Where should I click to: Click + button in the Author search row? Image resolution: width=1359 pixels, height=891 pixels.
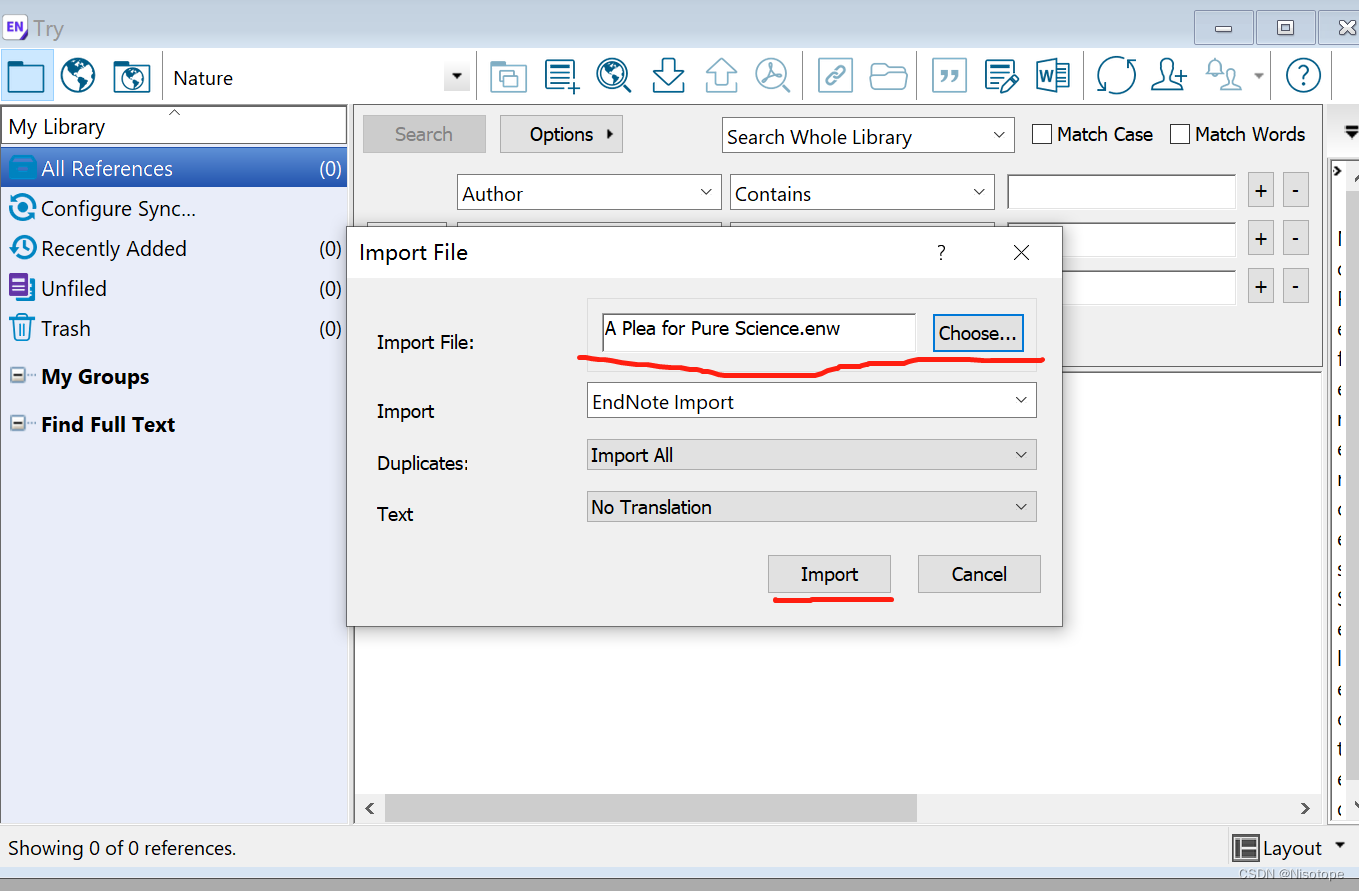(x=1261, y=190)
